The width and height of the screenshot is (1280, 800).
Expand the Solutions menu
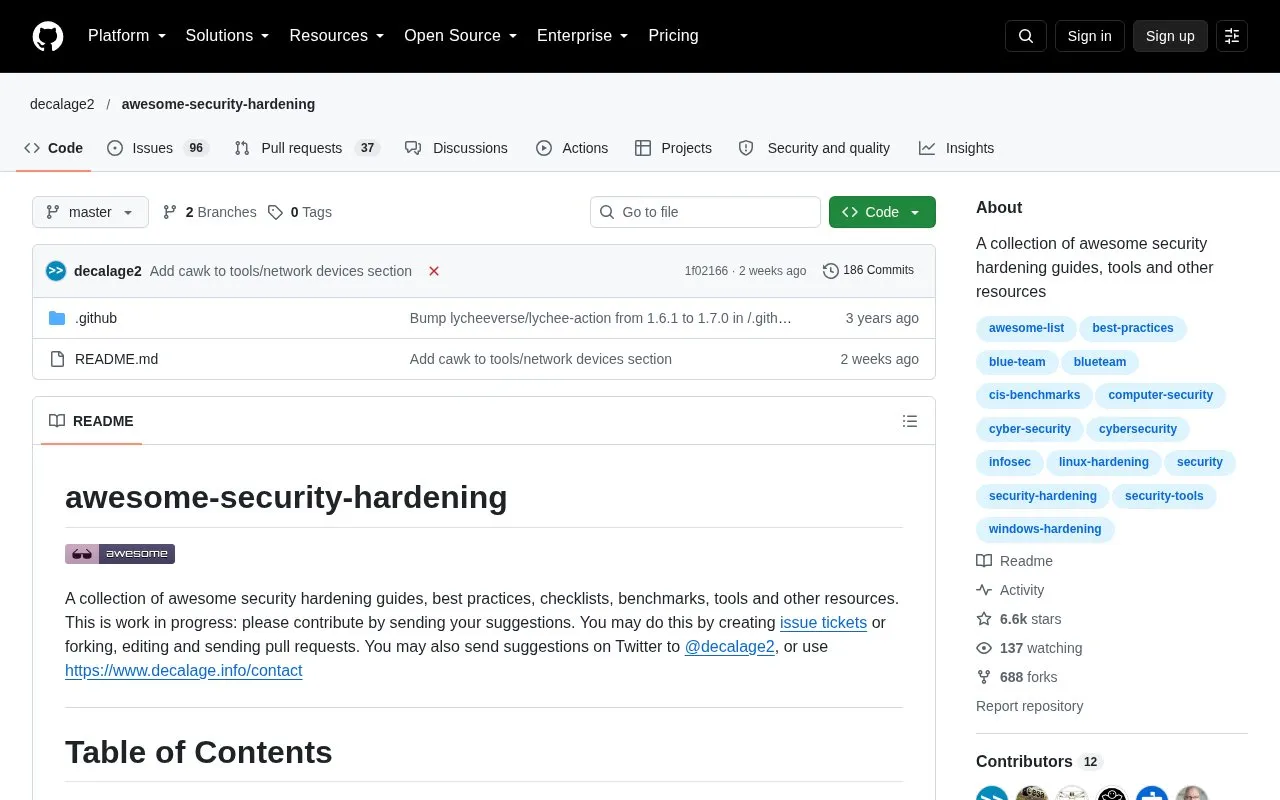[x=228, y=36]
